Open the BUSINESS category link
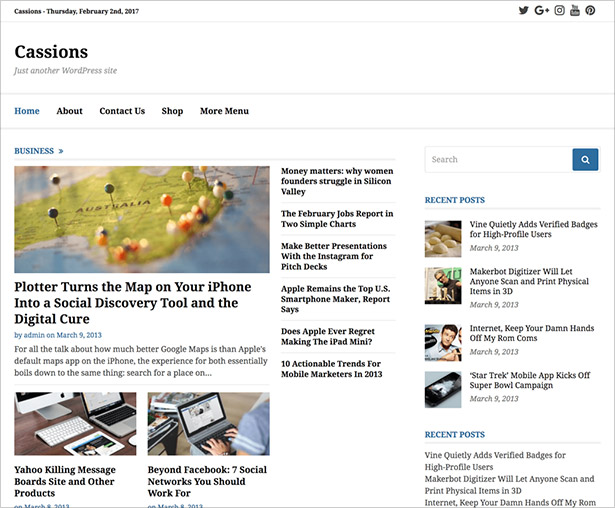615x508 pixels. pyautogui.click(x=34, y=151)
